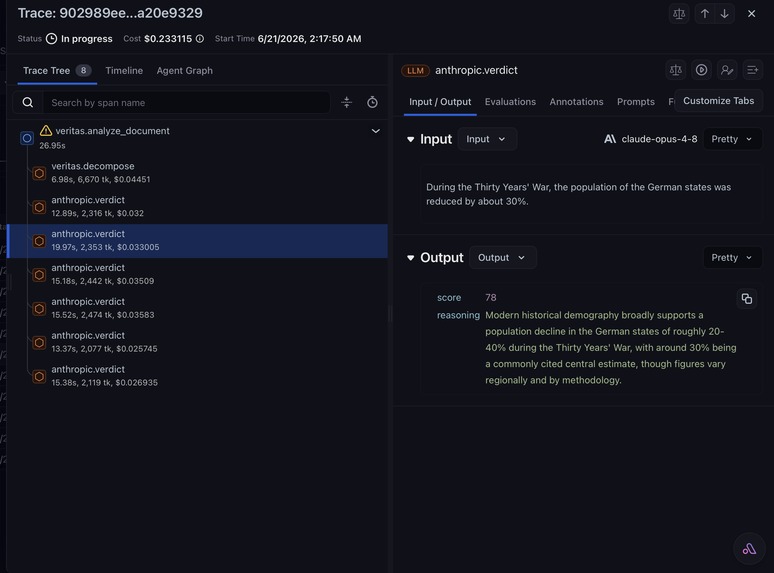Click the warning icon on veritas.analyze_document
The height and width of the screenshot is (573, 774).
46,130
